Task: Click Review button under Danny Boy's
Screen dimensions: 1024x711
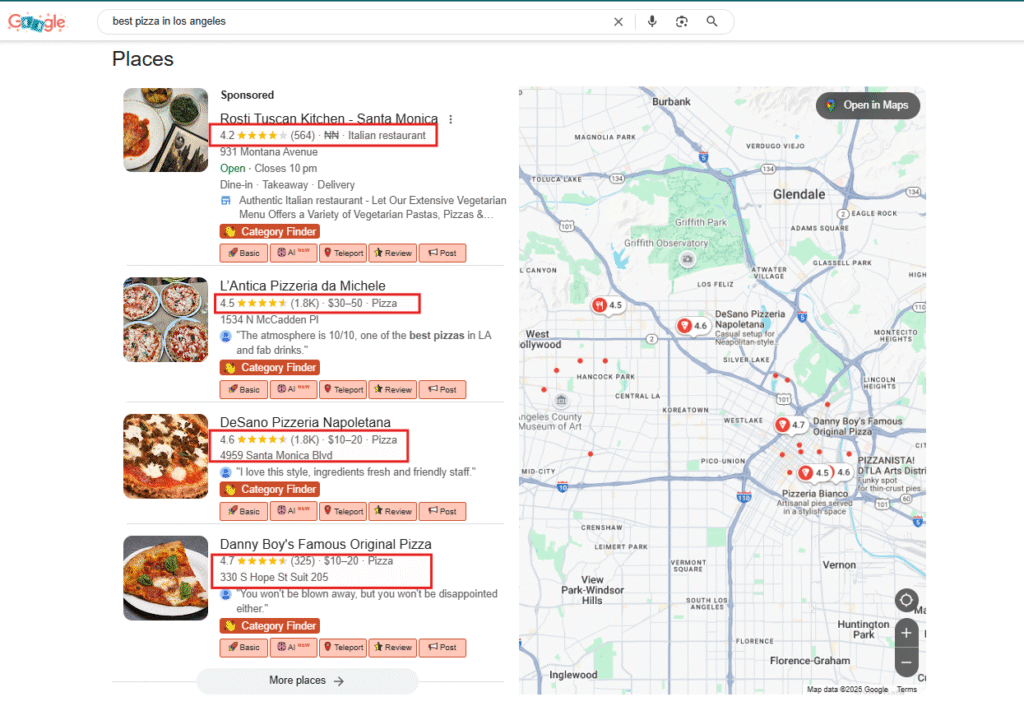Action: point(392,647)
